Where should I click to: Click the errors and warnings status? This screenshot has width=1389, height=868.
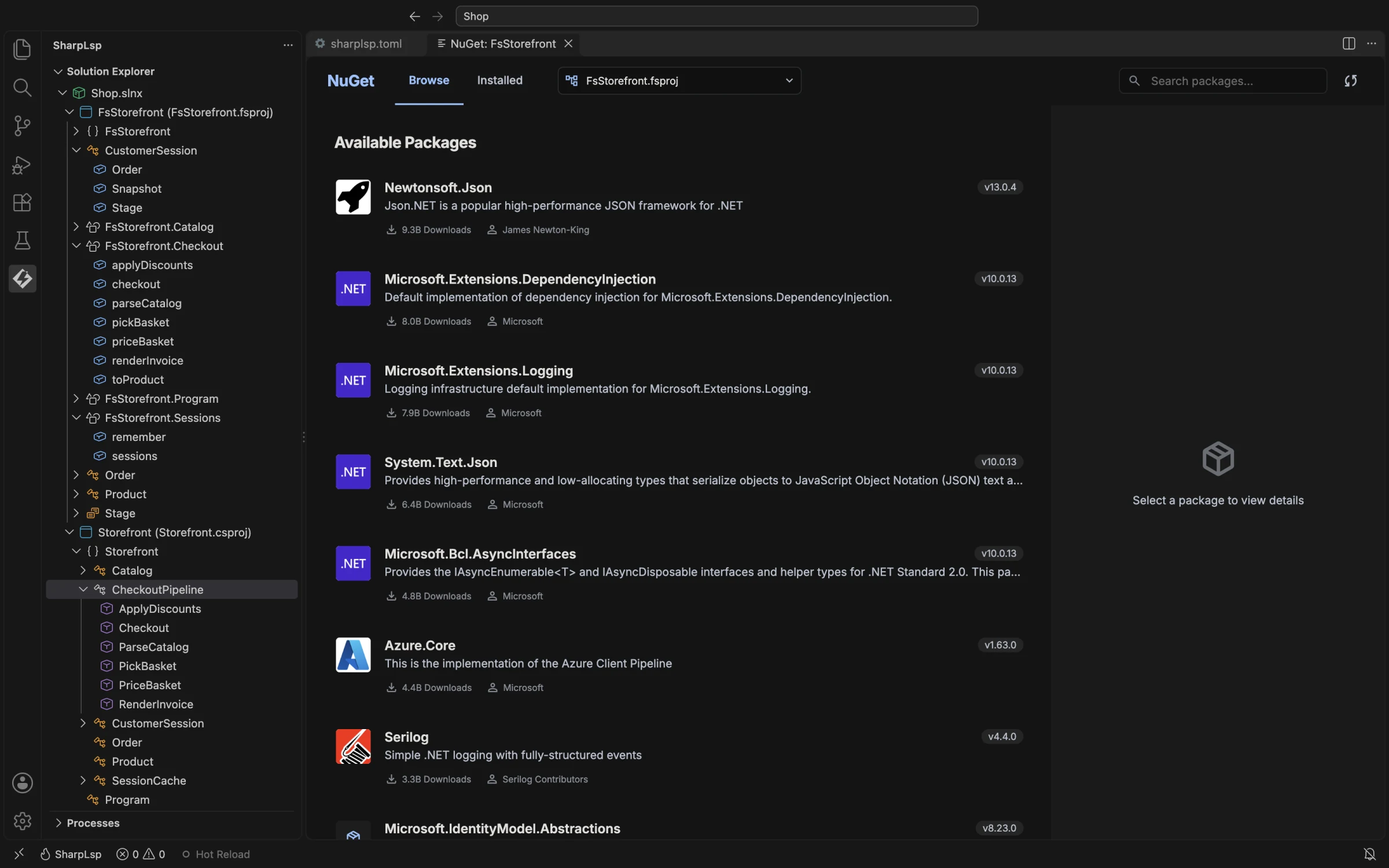141,854
